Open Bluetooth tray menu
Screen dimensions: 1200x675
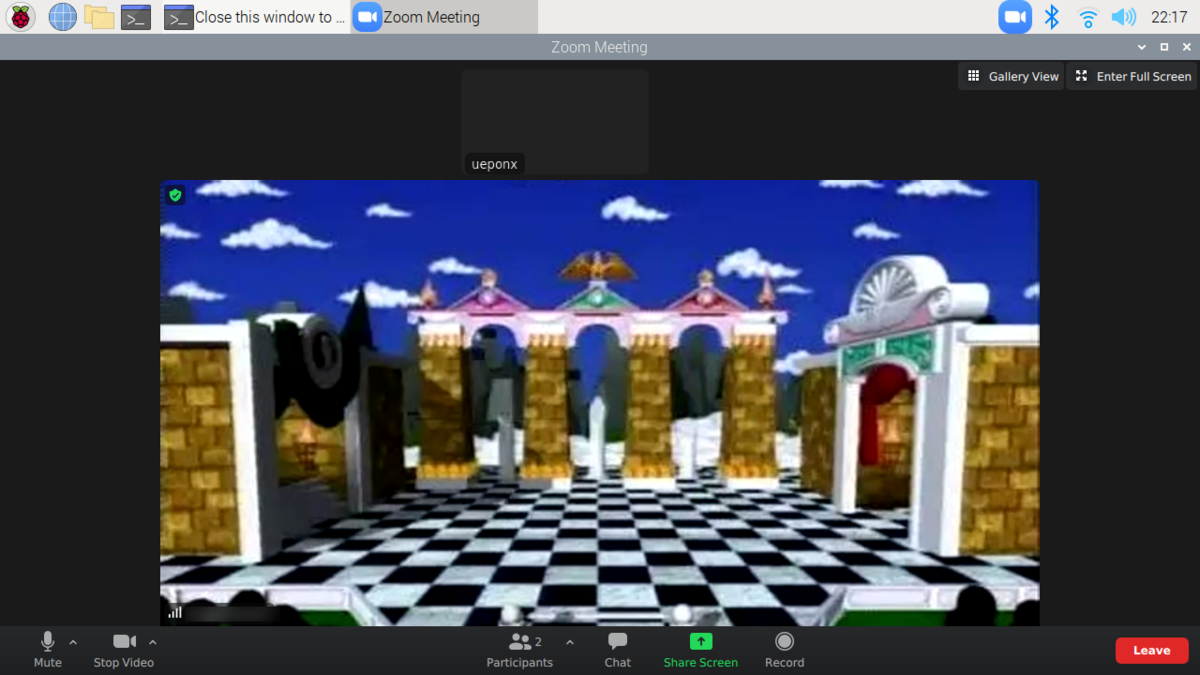[1052, 17]
